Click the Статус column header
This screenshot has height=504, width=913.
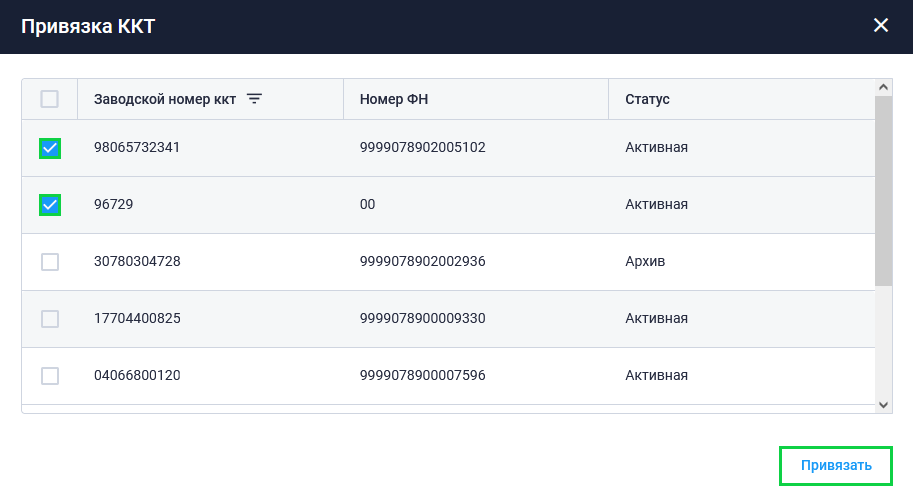click(x=647, y=99)
